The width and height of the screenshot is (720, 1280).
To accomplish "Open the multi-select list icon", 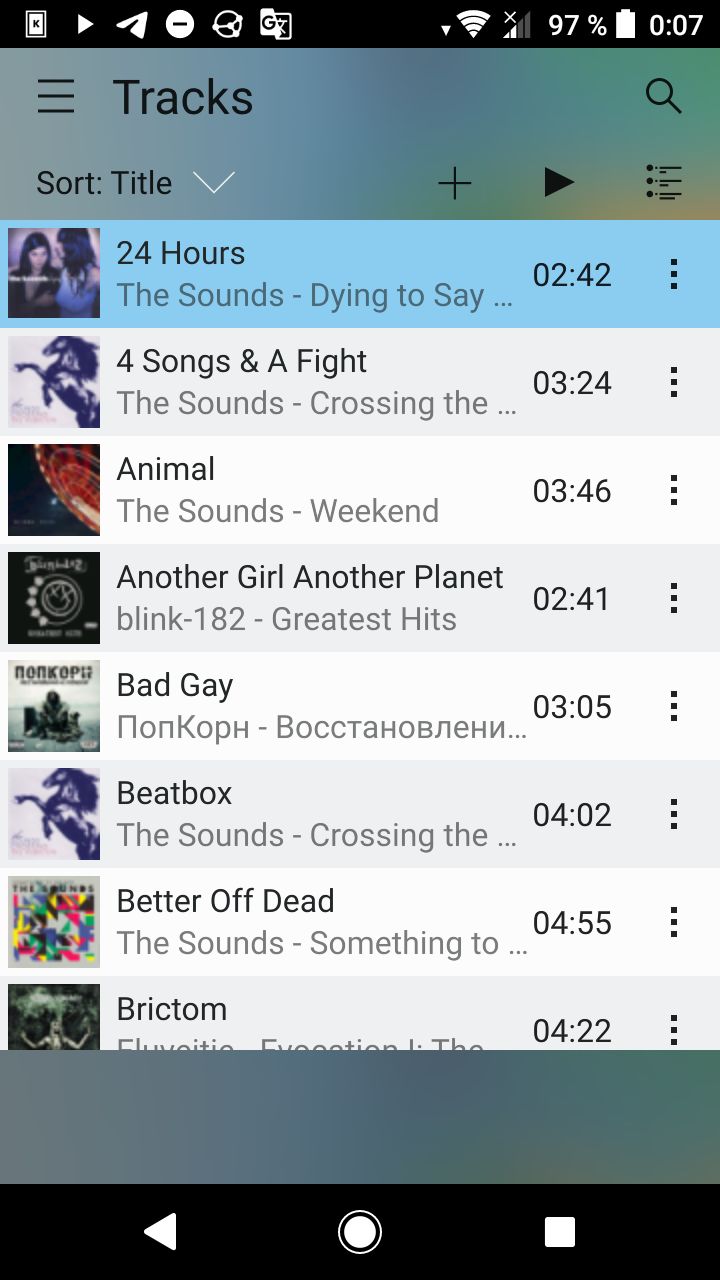I will [x=663, y=182].
